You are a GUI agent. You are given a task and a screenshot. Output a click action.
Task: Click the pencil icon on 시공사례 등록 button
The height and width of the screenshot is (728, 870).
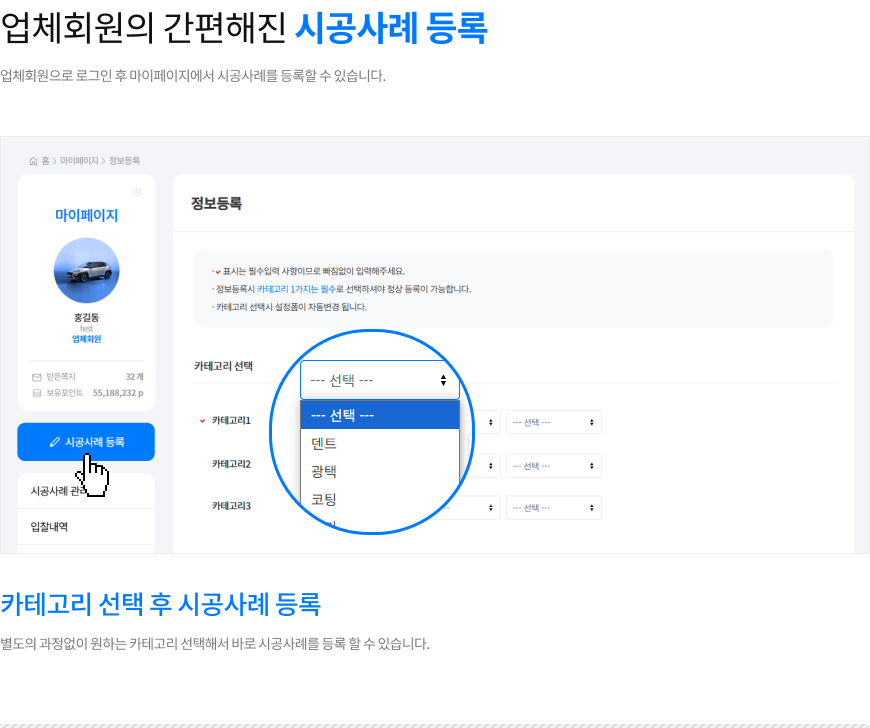point(54,442)
